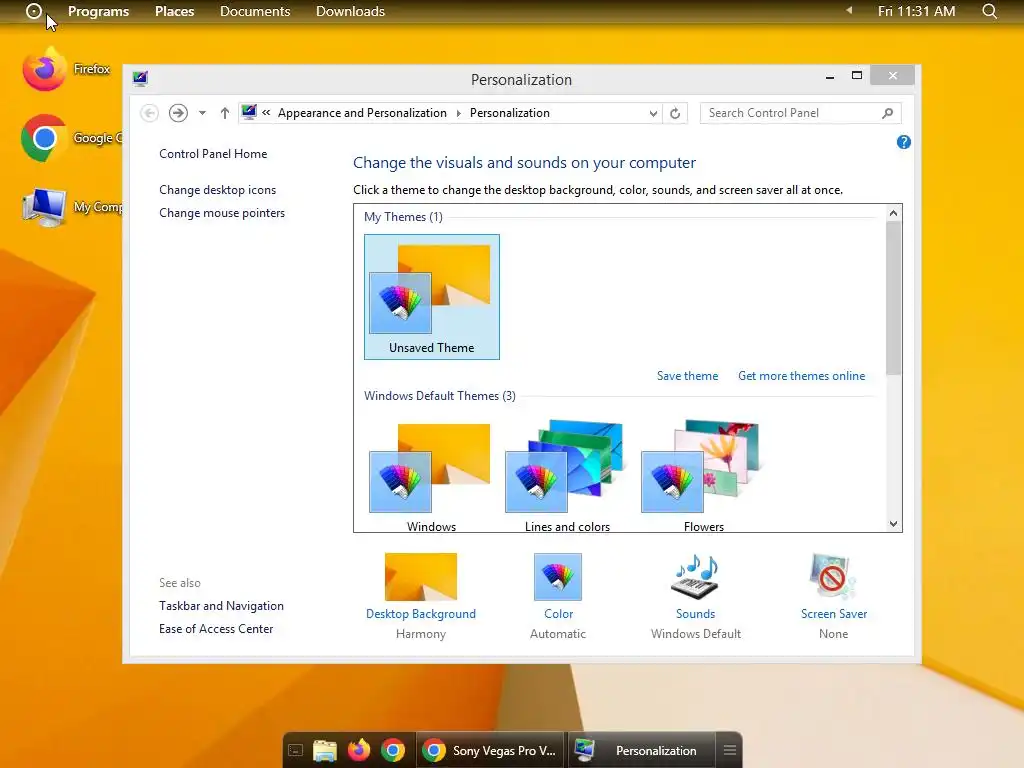Open the Downloads menu
This screenshot has width=1024, height=768.
click(x=350, y=11)
